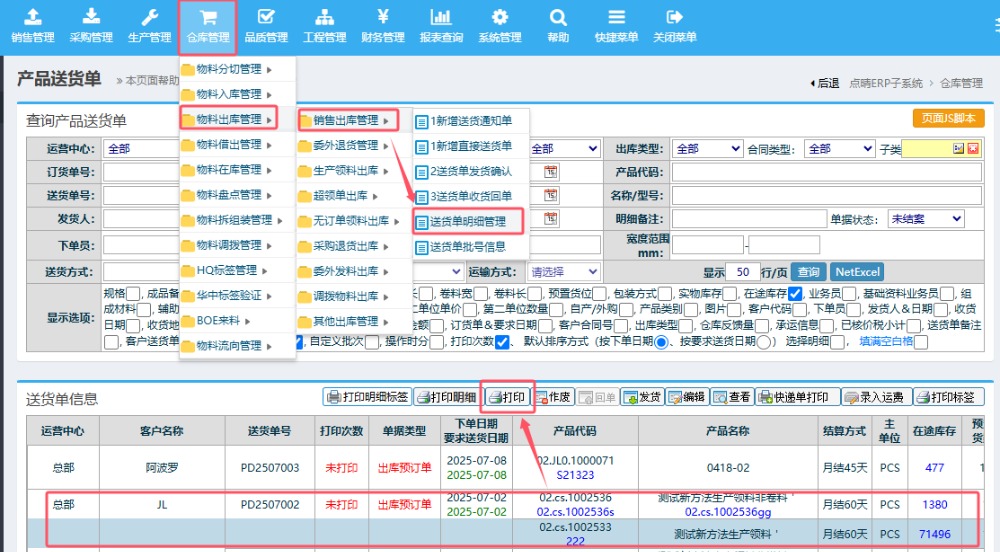The width and height of the screenshot is (1000, 552).
Task: Open the 销售管理 module icon
Action: tap(33, 17)
